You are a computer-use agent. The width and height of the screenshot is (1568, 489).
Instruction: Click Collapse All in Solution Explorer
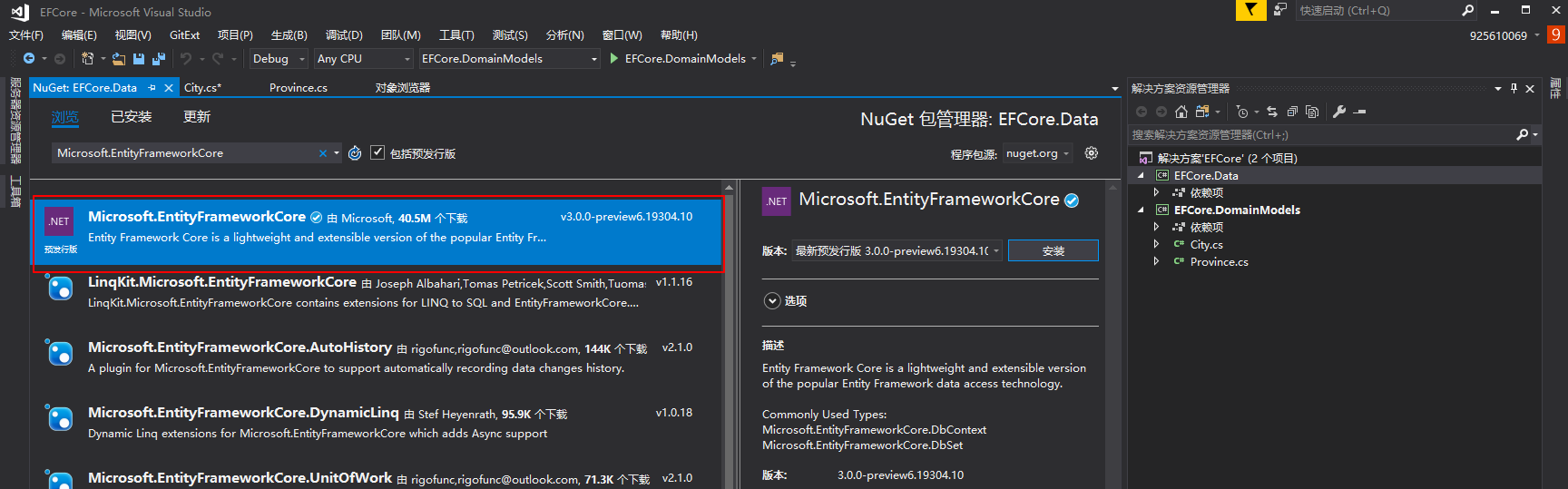[1292, 112]
